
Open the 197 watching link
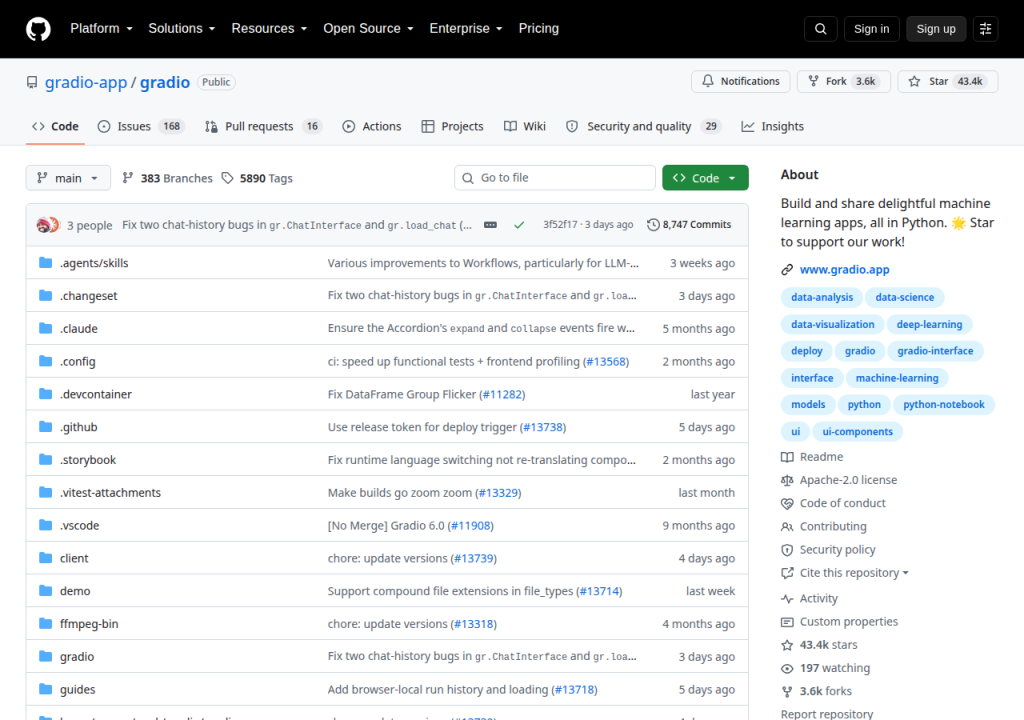click(826, 668)
